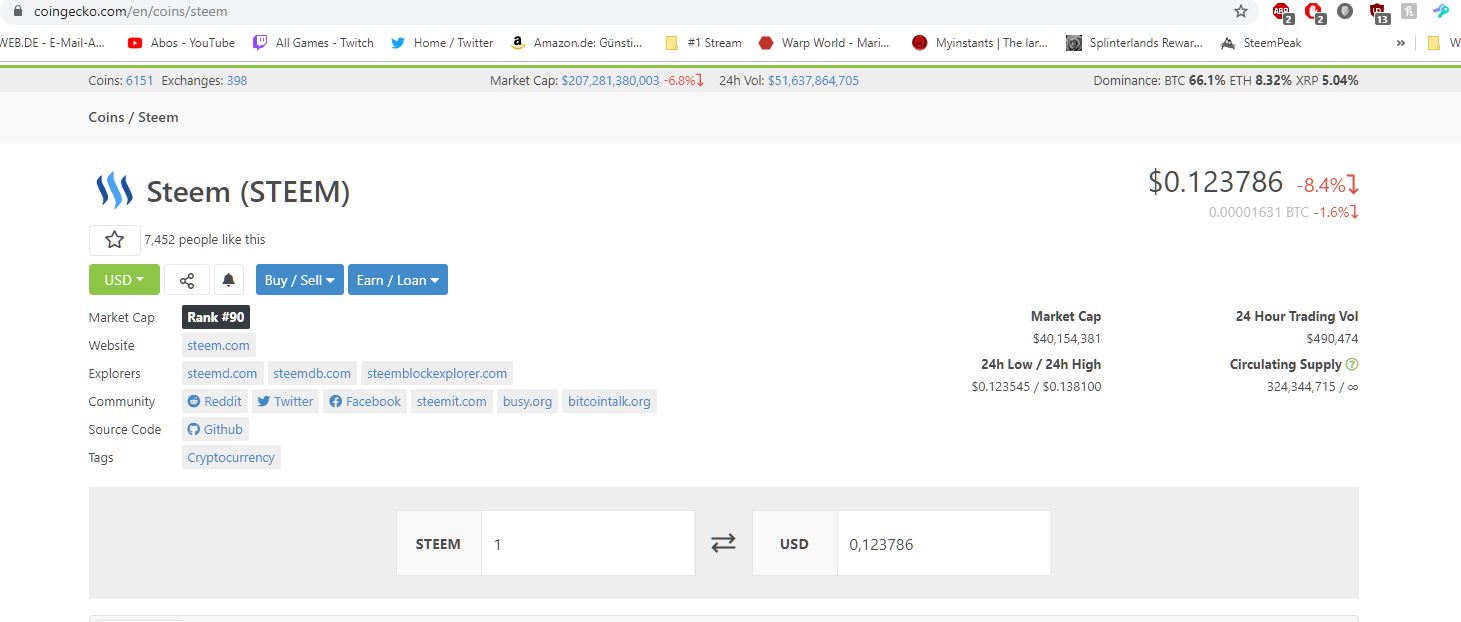
Task: Go to Coins in the breadcrumb
Action: (x=106, y=117)
